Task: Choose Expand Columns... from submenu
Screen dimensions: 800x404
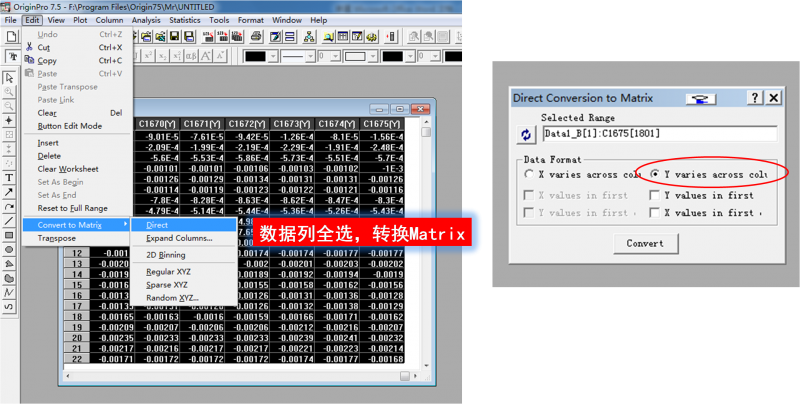Action: (x=184, y=238)
